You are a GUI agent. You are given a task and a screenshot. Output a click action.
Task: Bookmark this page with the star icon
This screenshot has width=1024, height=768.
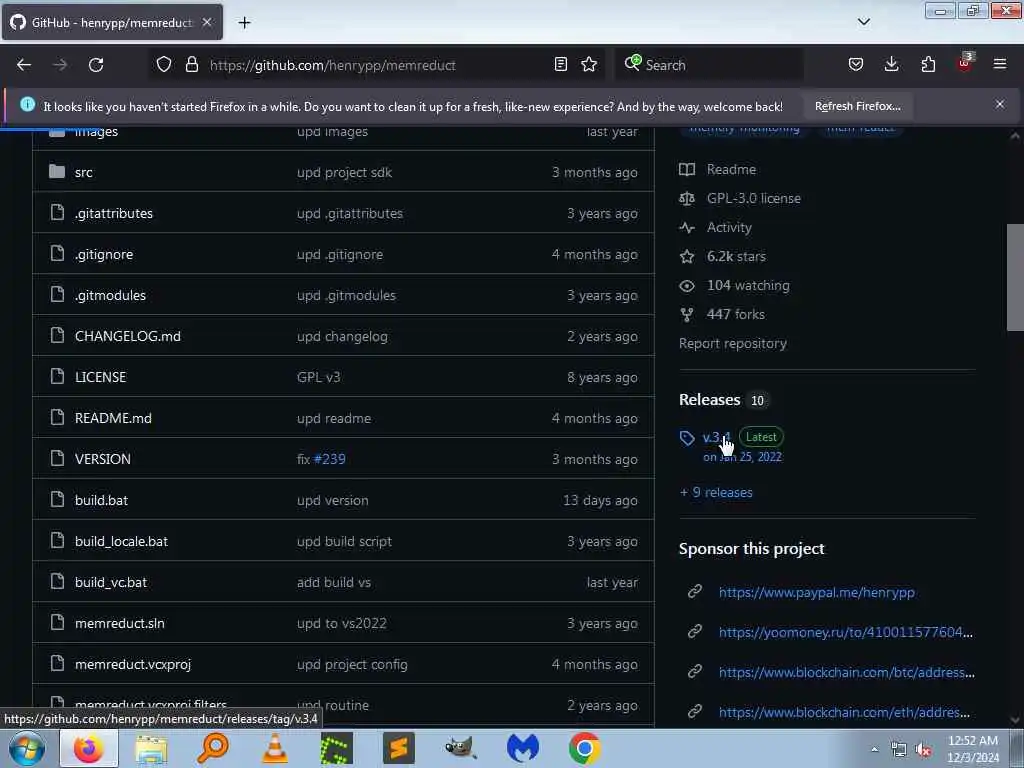click(x=589, y=65)
